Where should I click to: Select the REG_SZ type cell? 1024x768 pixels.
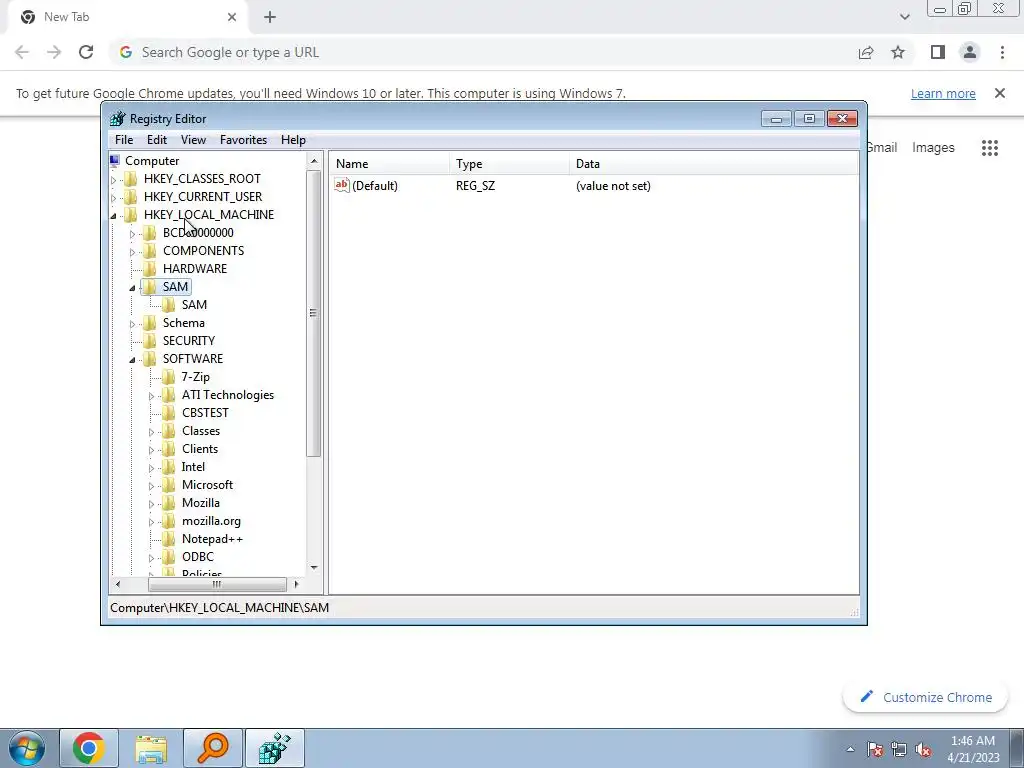pyautogui.click(x=475, y=186)
